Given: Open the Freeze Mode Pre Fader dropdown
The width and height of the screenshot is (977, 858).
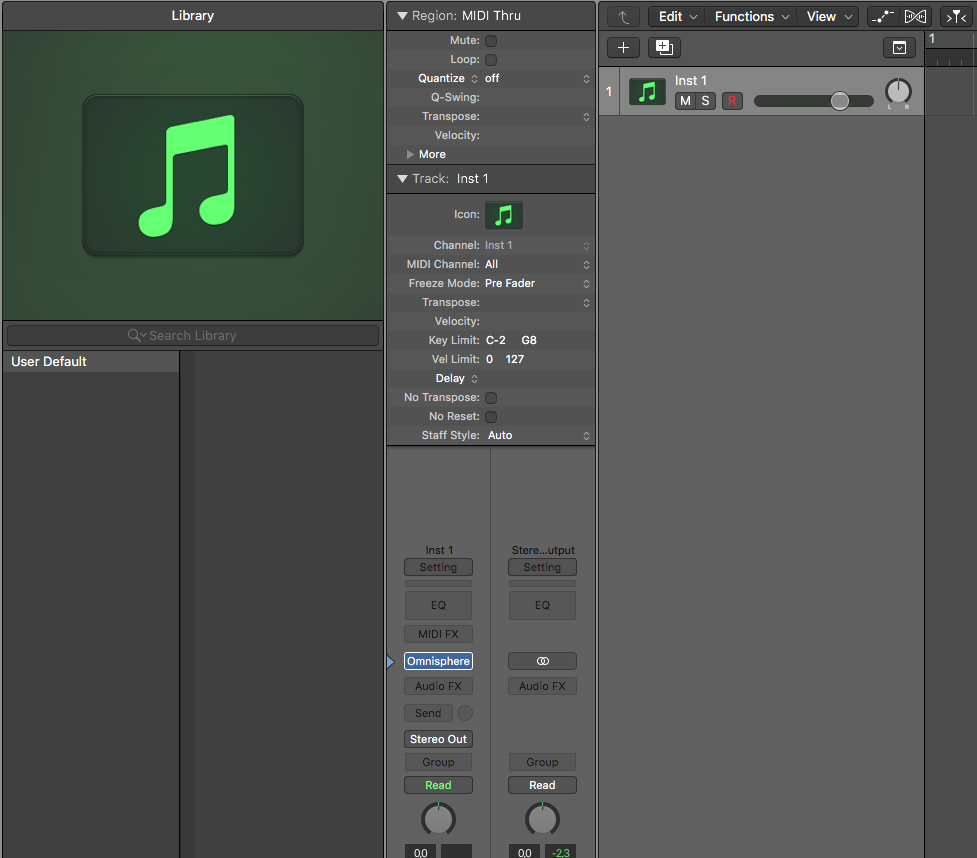Looking at the screenshot, I should (537, 284).
